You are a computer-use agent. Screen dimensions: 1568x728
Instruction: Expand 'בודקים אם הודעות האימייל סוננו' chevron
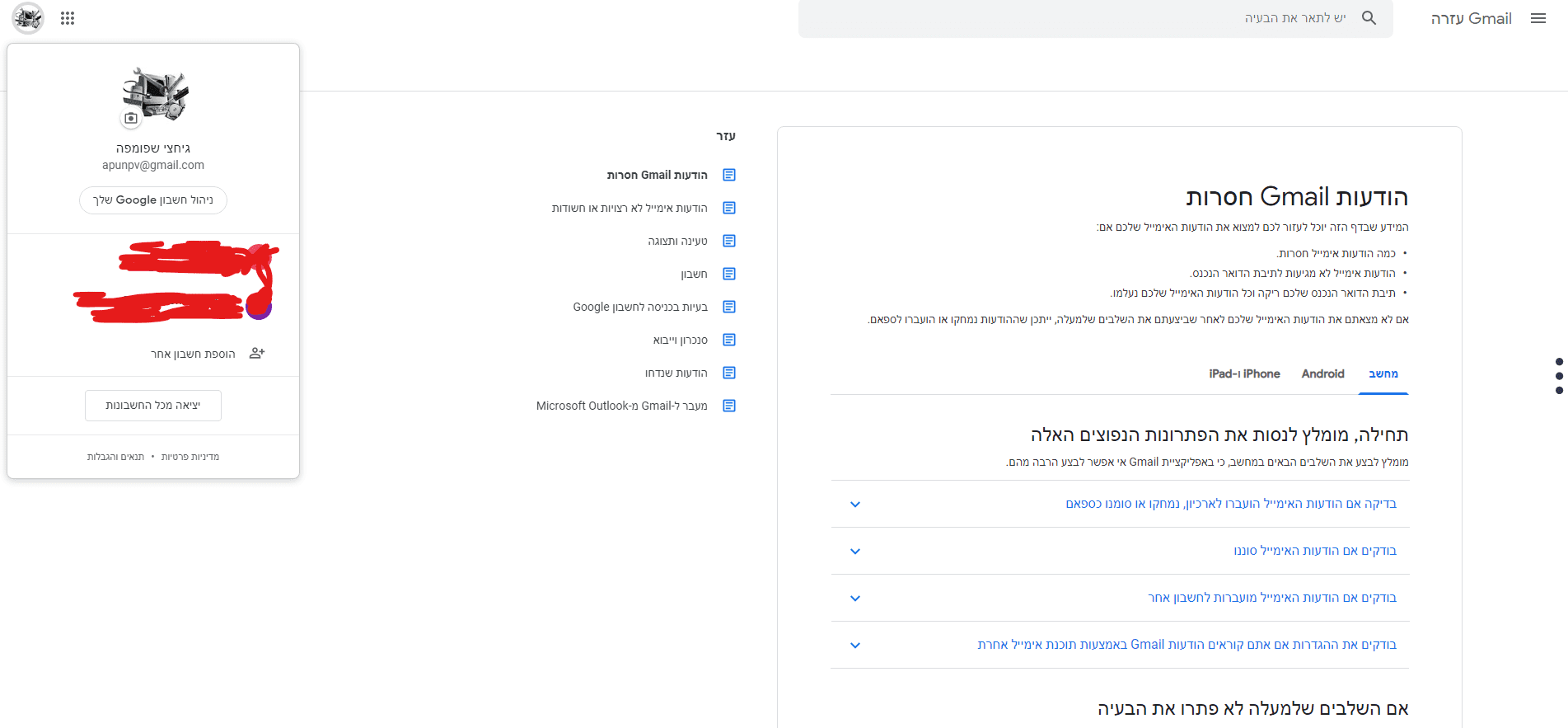[855, 552]
